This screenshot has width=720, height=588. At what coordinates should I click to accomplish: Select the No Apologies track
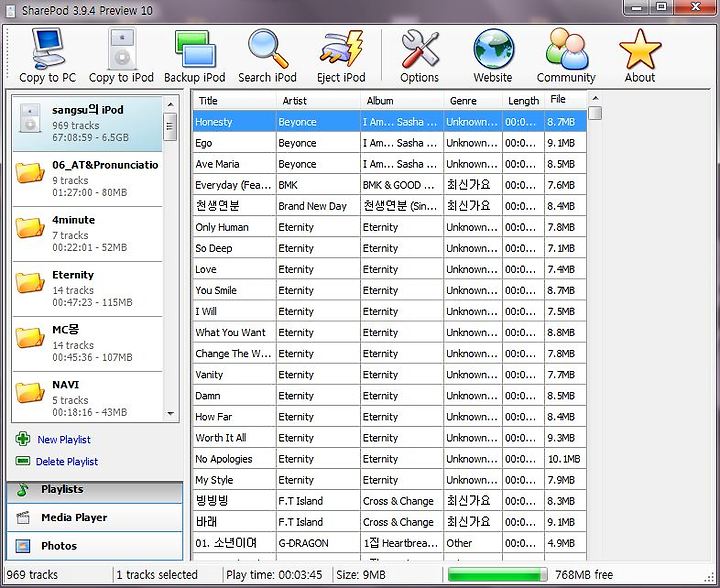390,459
